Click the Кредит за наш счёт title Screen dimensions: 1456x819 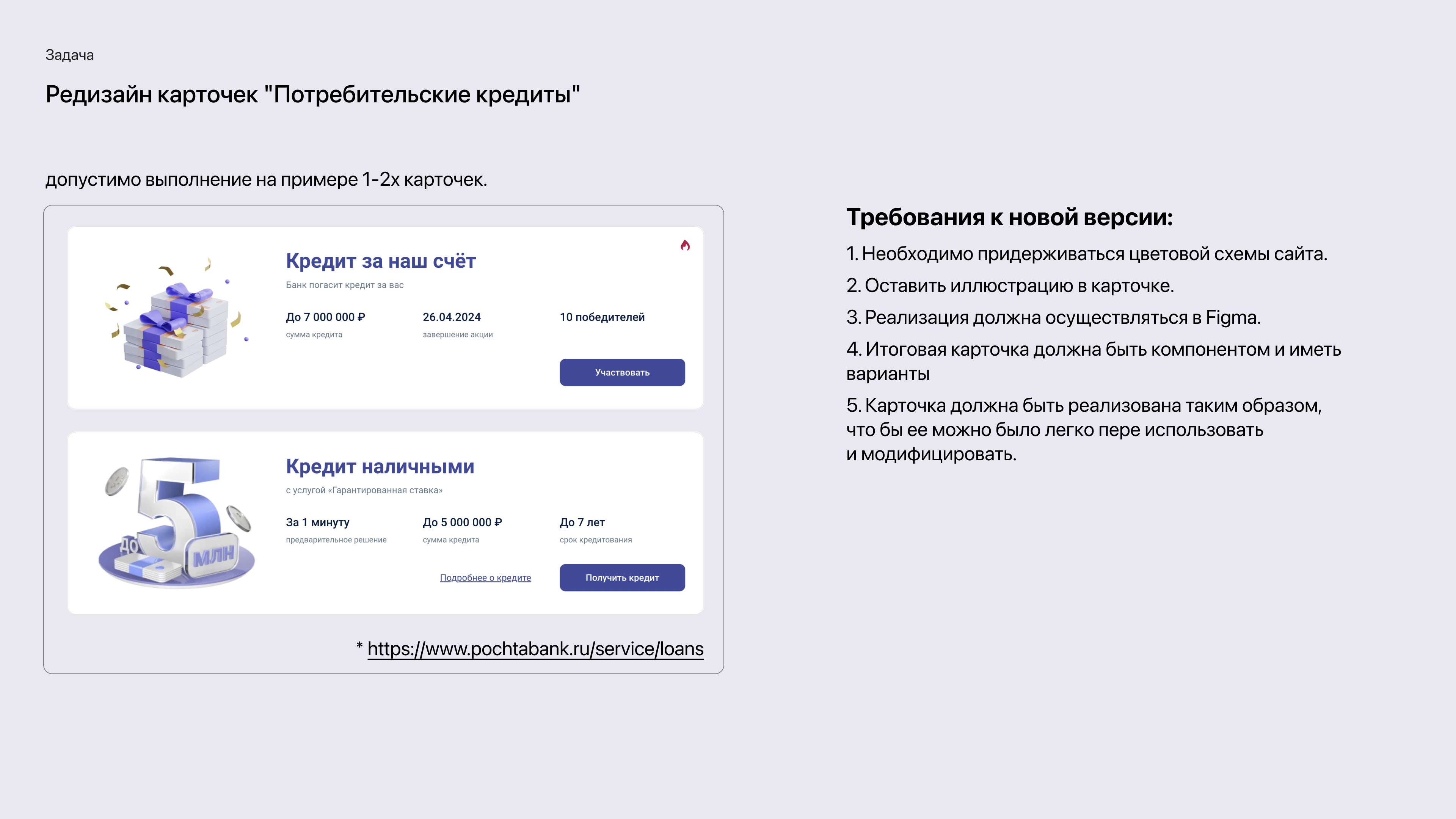380,261
